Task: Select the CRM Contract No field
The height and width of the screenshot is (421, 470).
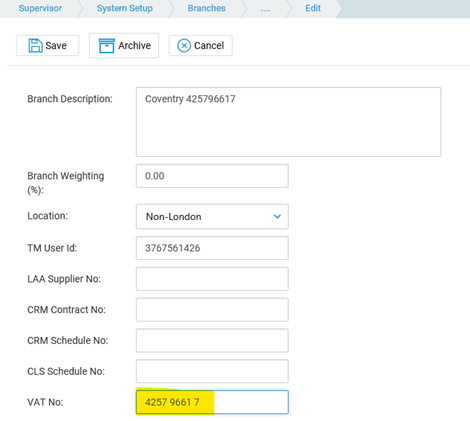Action: [x=212, y=310]
